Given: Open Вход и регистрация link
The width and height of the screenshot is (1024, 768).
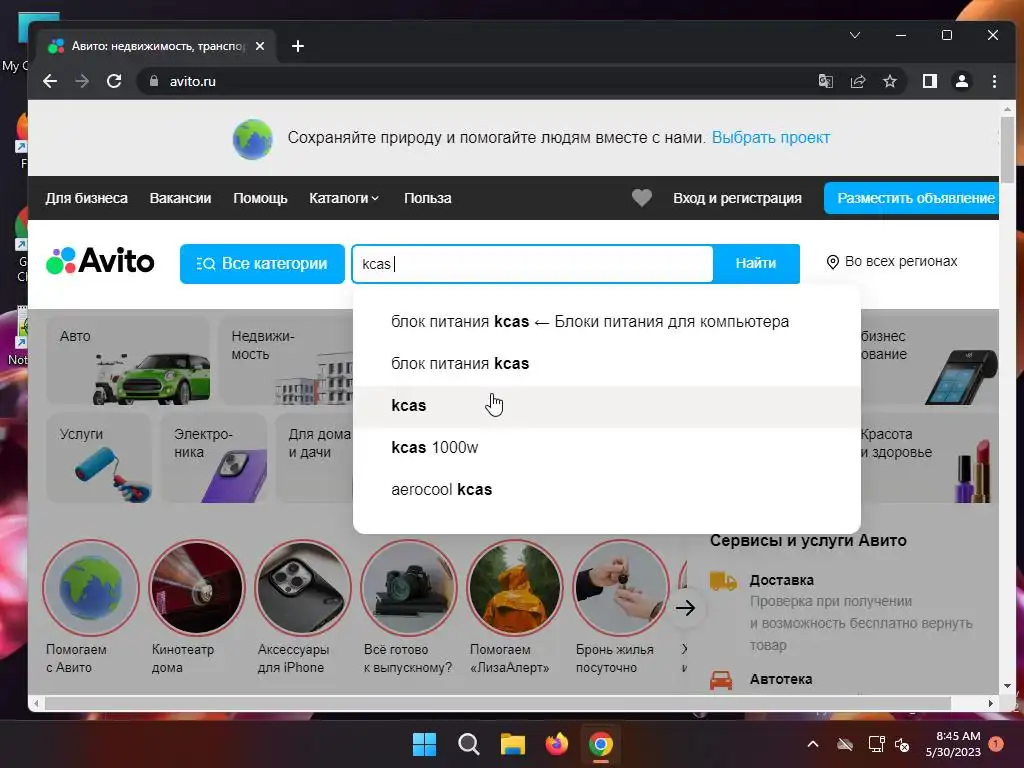Looking at the screenshot, I should (x=737, y=198).
